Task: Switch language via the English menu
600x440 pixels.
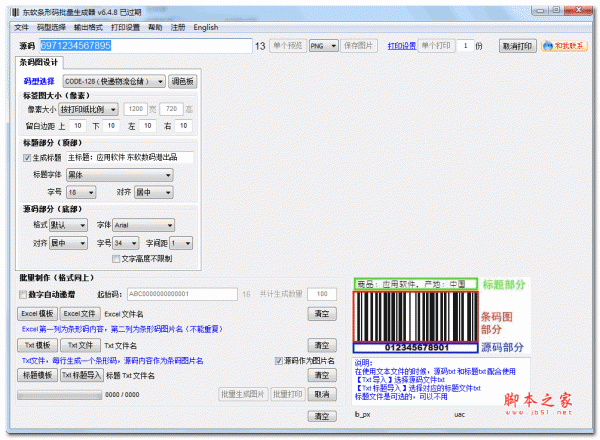Action: [206, 27]
